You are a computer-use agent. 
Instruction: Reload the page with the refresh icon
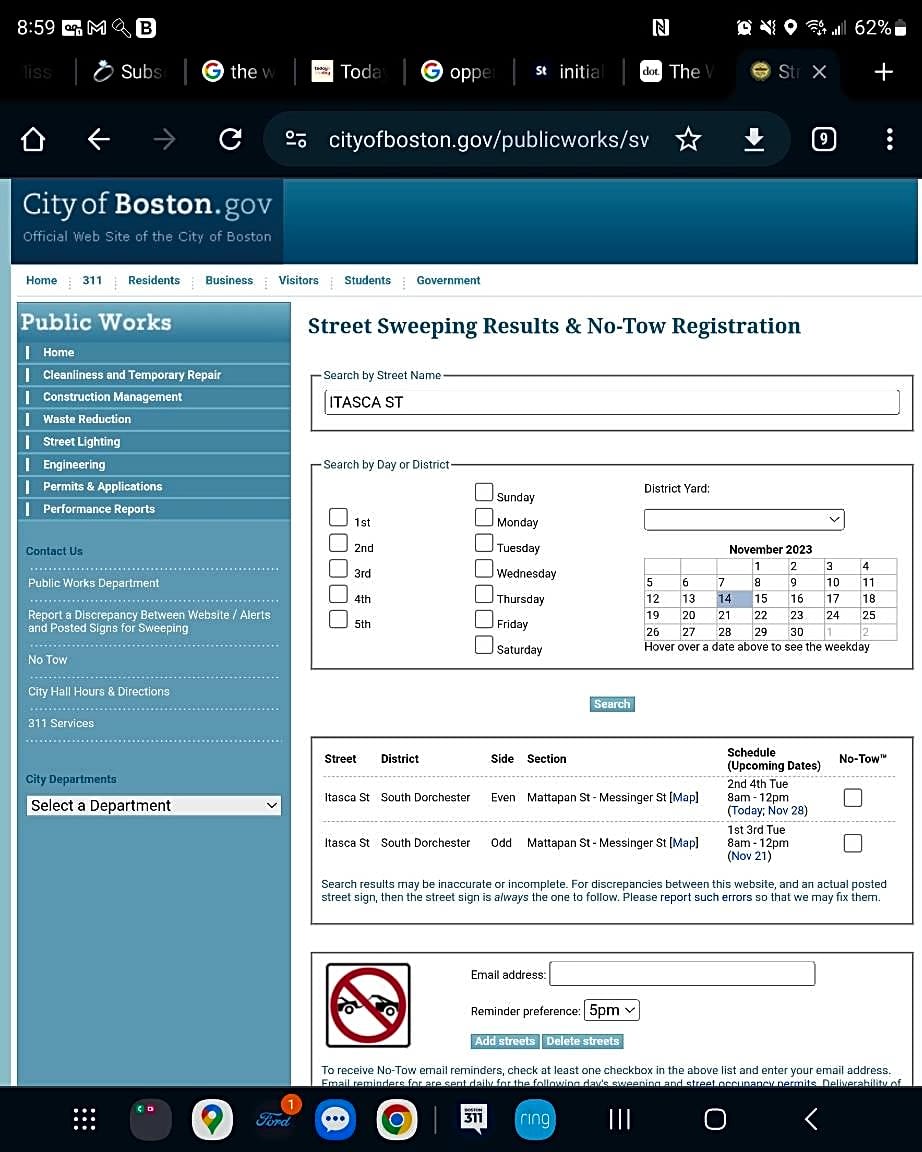(230, 139)
